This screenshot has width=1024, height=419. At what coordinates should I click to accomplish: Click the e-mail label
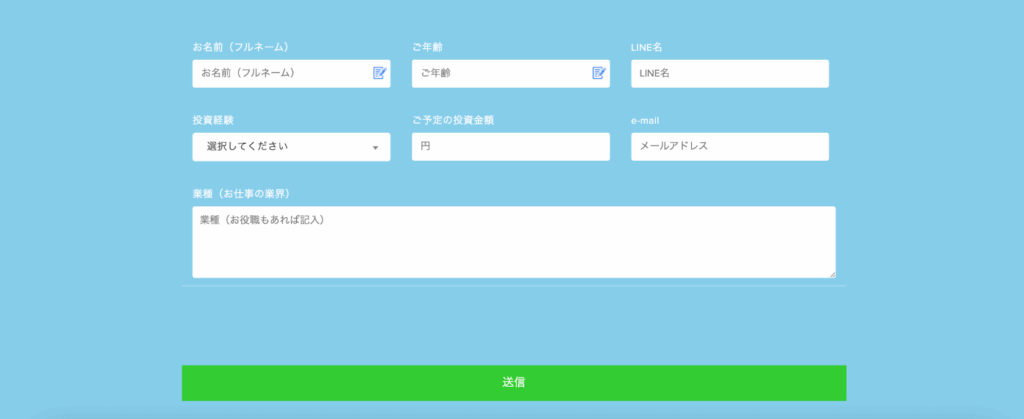tap(645, 120)
